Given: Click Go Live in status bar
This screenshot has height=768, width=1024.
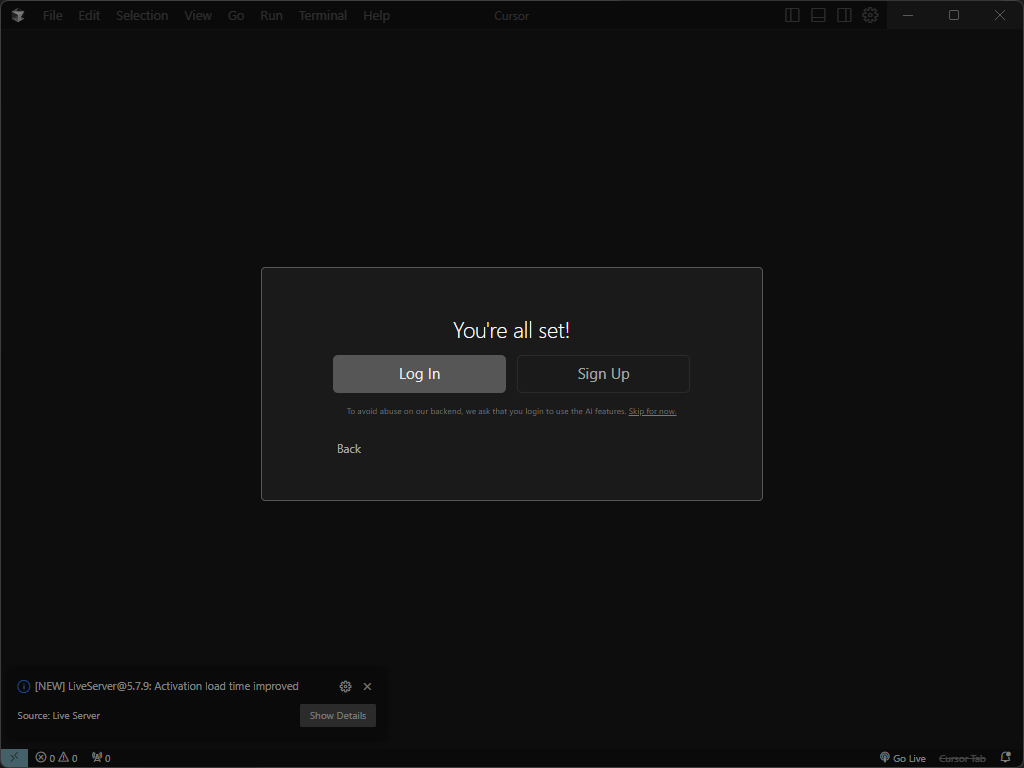Looking at the screenshot, I should [x=903, y=758].
